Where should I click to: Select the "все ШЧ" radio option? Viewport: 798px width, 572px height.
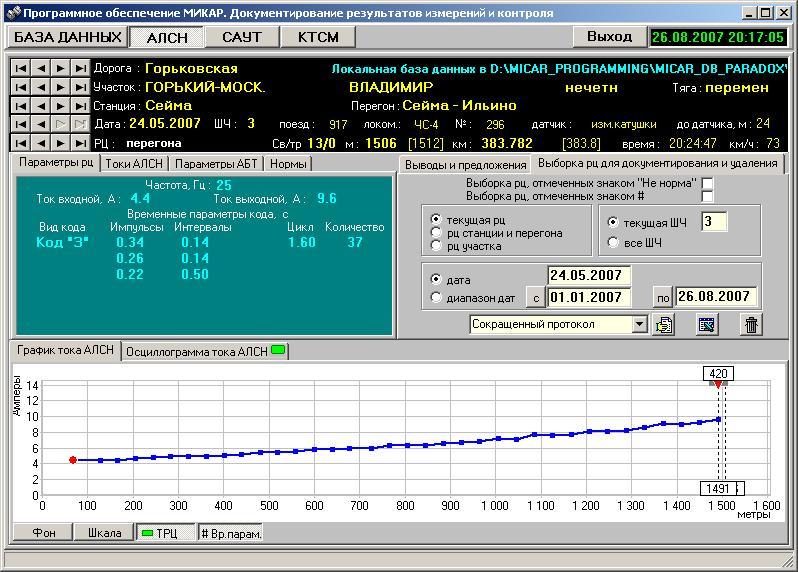(613, 242)
